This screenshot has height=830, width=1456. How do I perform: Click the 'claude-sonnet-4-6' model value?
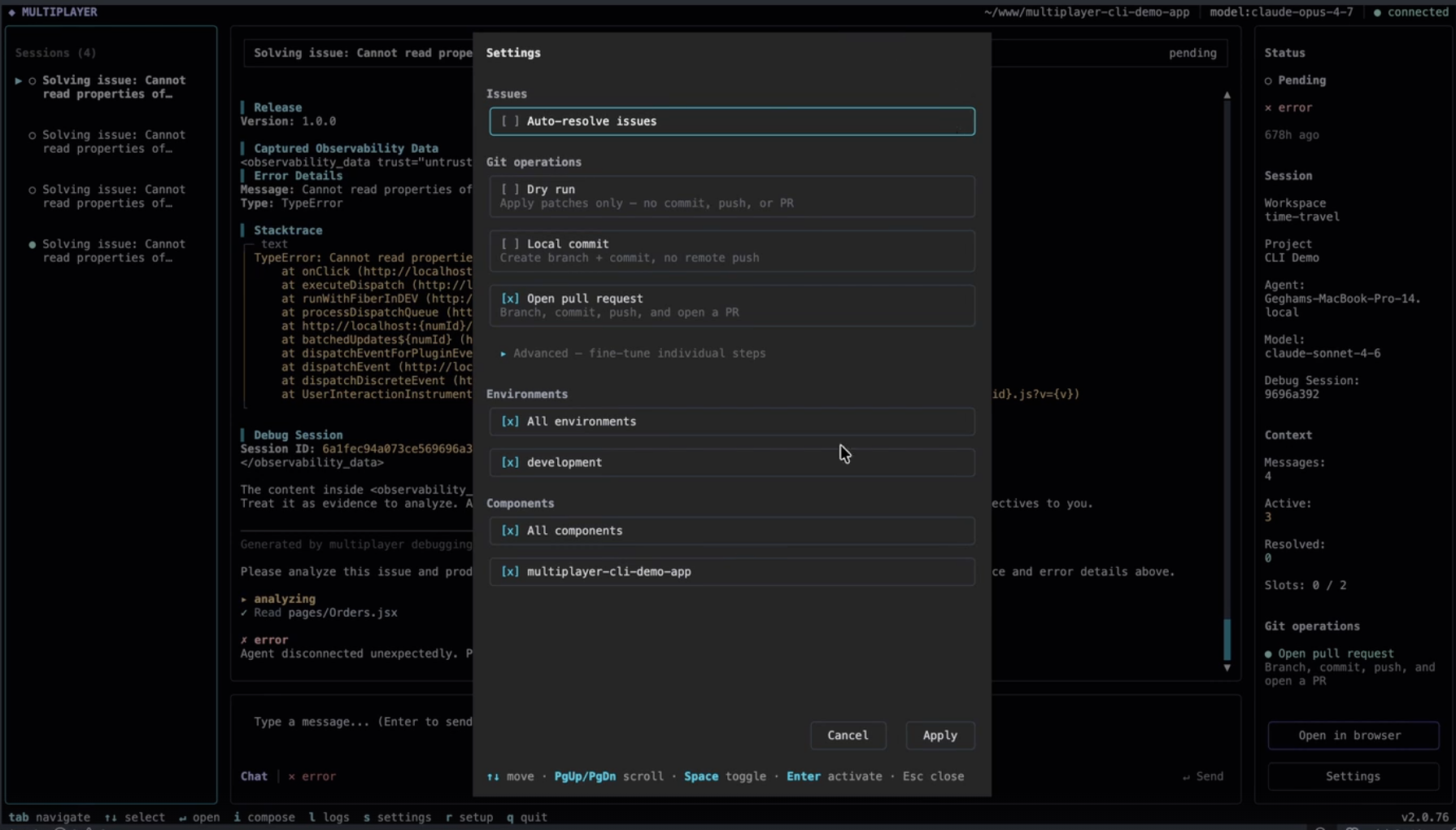pos(1322,353)
